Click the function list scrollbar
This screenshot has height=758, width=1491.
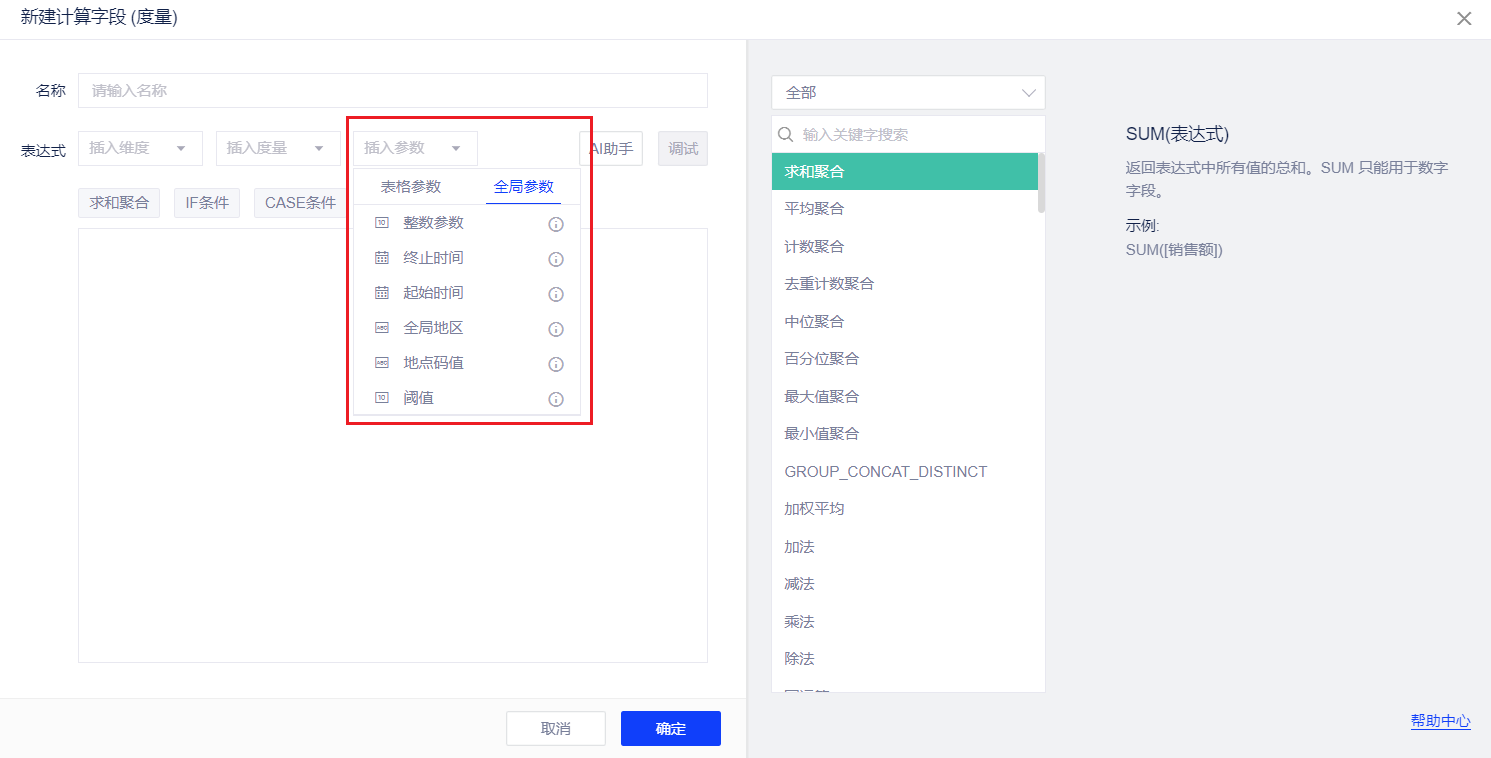[x=1041, y=184]
